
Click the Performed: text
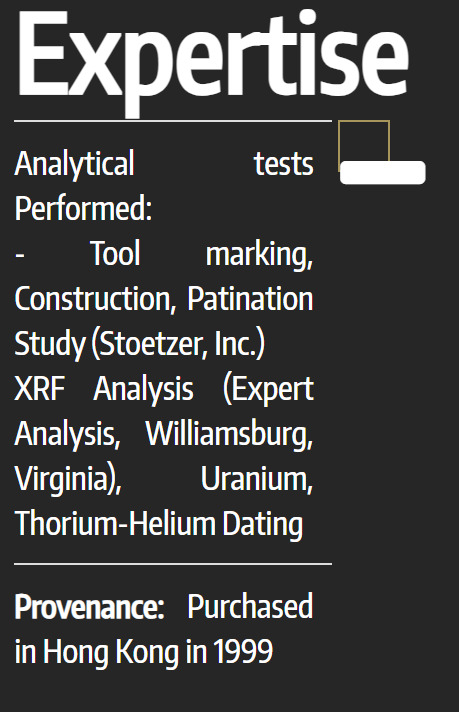84,208
